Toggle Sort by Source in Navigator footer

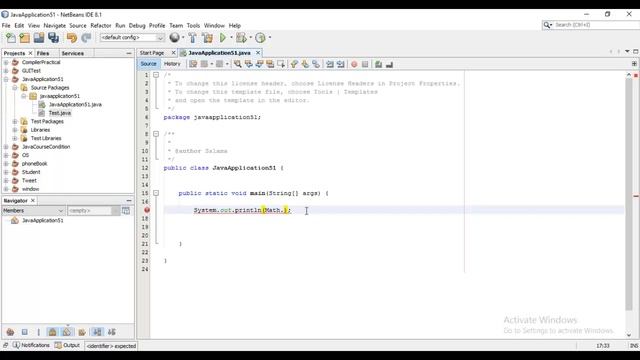click(112, 332)
